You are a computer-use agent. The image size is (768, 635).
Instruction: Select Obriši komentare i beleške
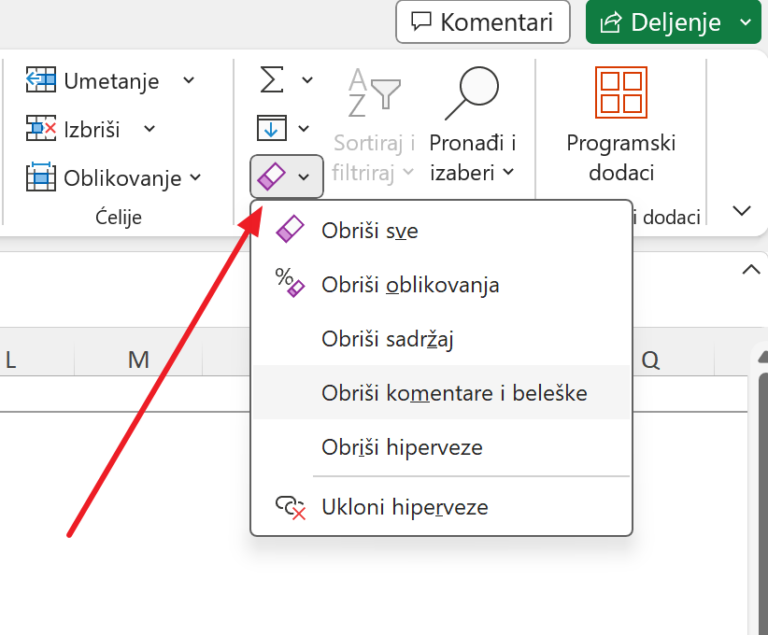pyautogui.click(x=441, y=392)
